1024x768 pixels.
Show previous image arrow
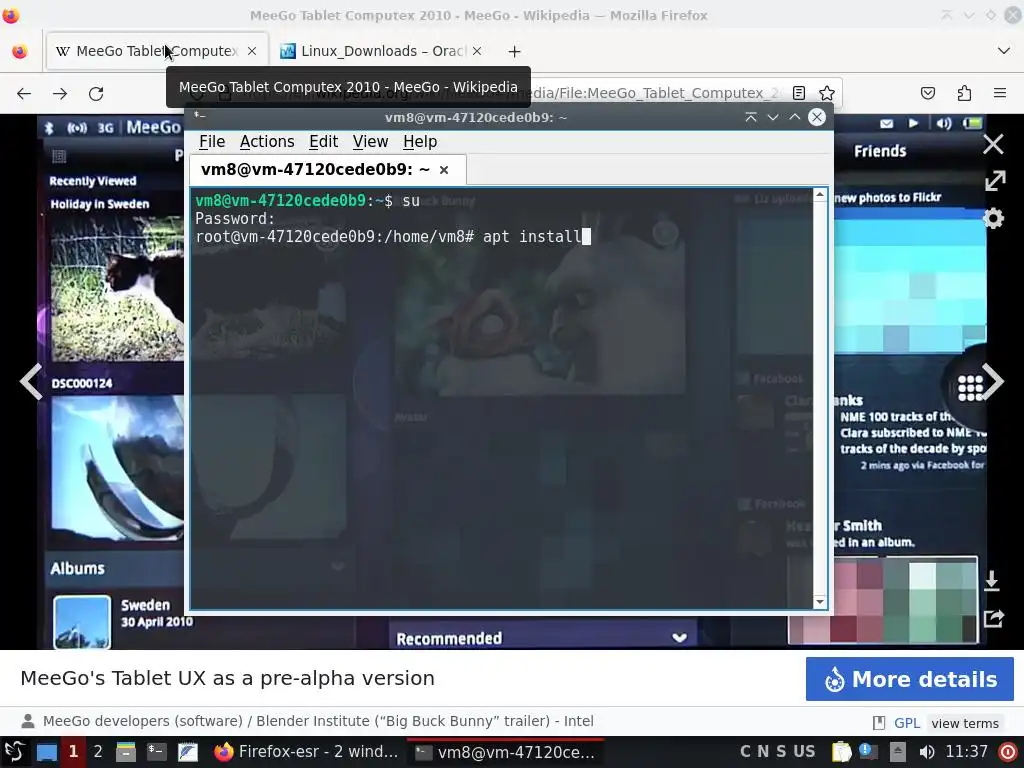[x=31, y=381]
